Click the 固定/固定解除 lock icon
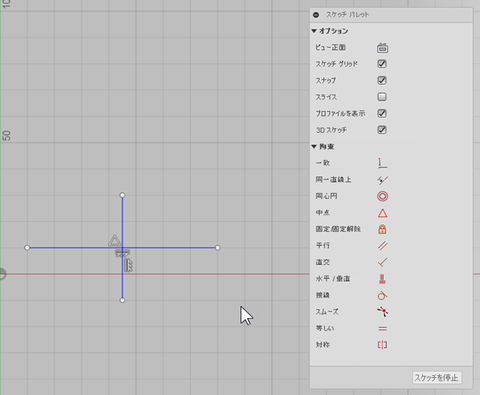This screenshot has width=480, height=395. click(382, 229)
